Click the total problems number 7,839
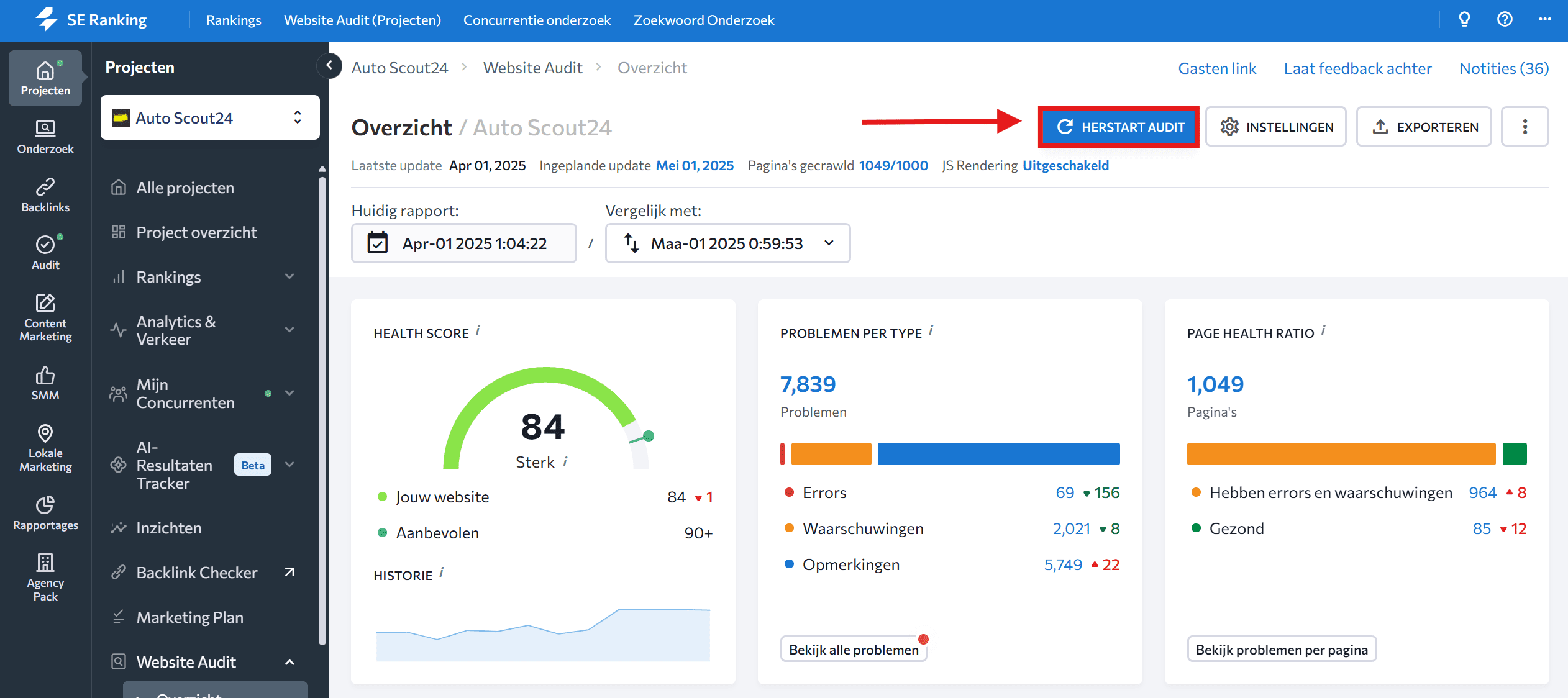This screenshot has height=698, width=1568. click(808, 384)
